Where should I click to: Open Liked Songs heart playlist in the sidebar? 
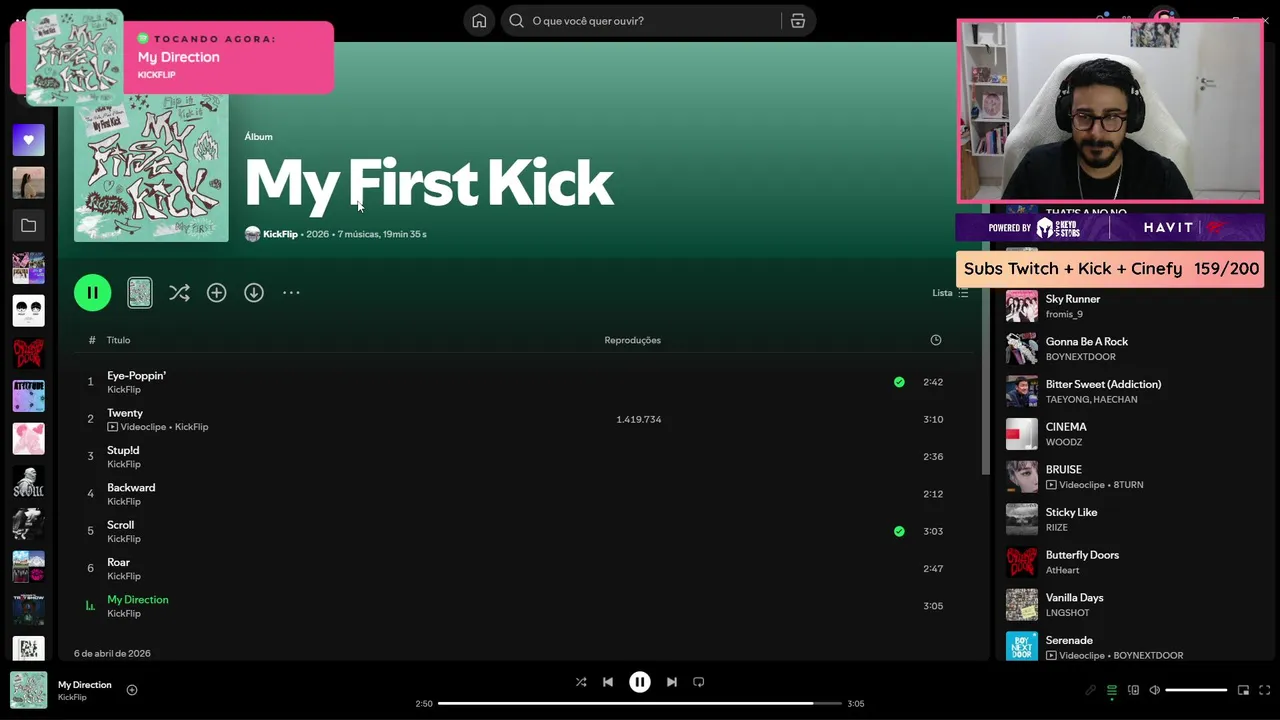pos(28,140)
